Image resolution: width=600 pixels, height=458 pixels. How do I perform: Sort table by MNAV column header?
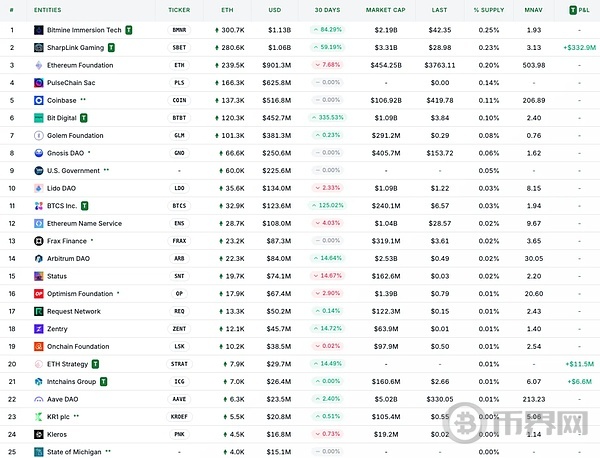[533, 10]
